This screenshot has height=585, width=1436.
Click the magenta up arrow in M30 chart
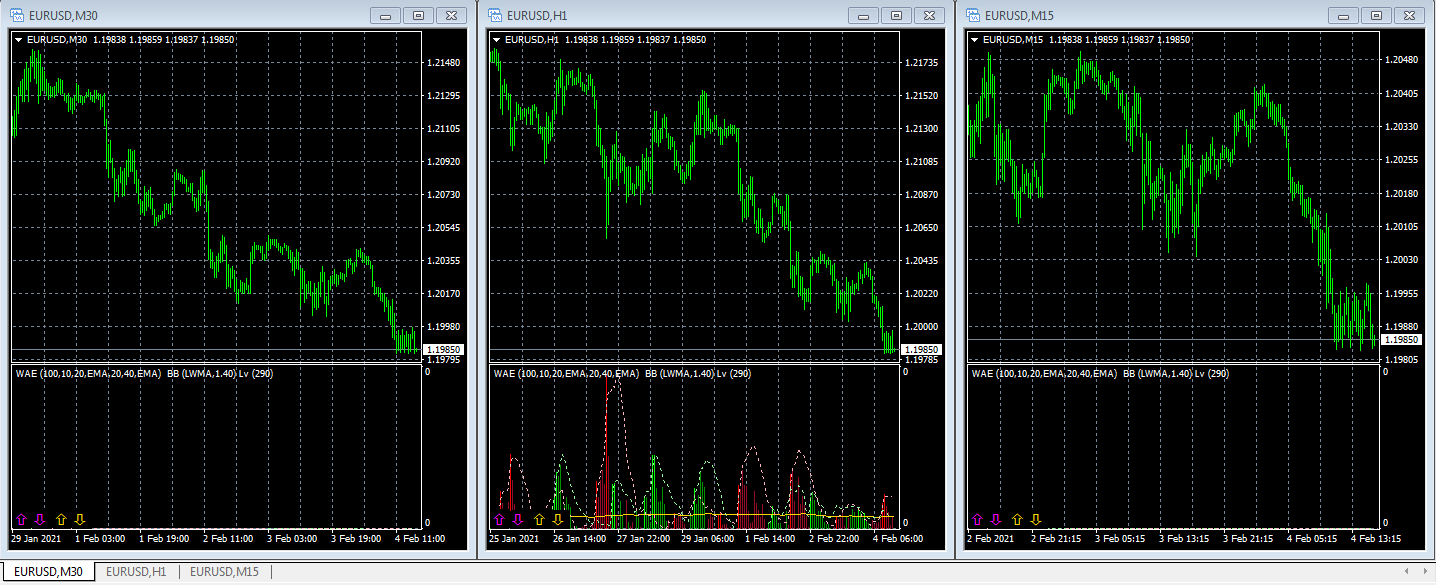(x=21, y=520)
